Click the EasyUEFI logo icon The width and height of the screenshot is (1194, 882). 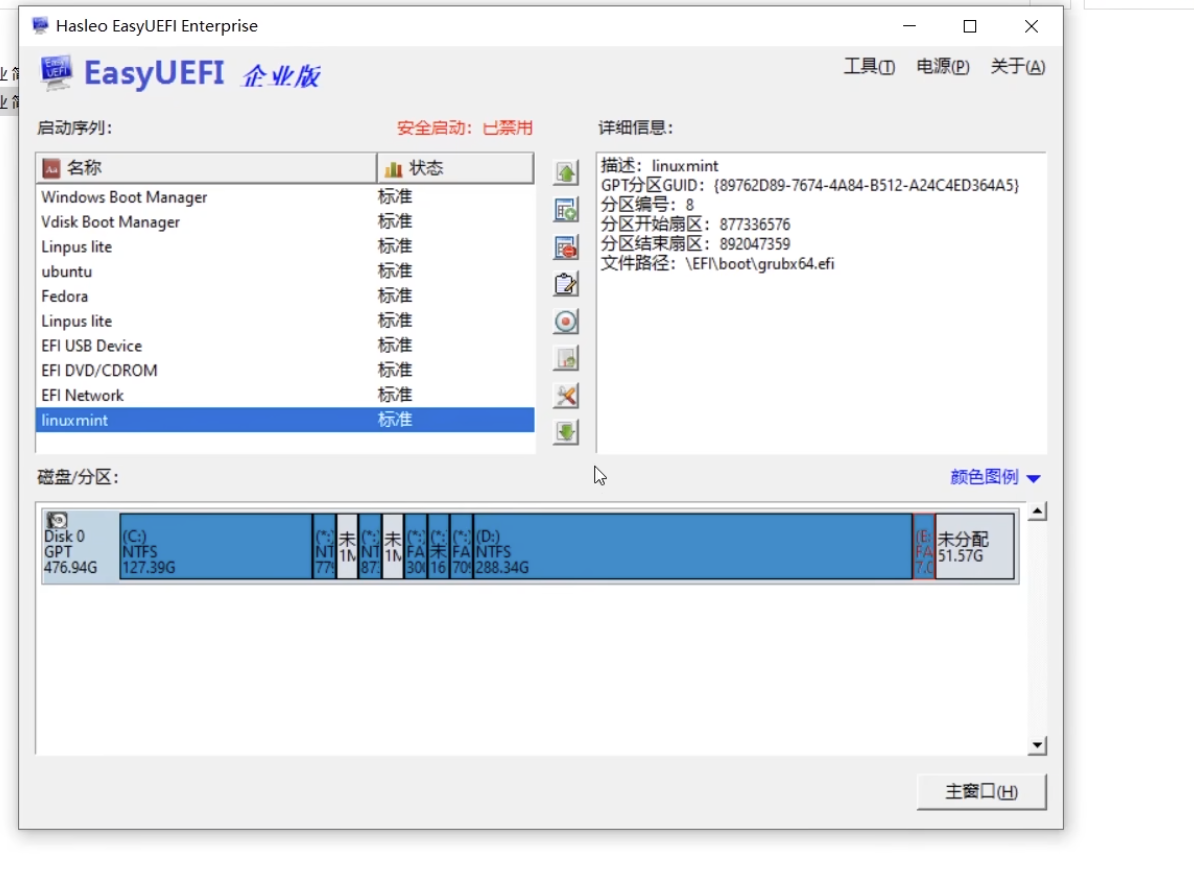click(56, 72)
